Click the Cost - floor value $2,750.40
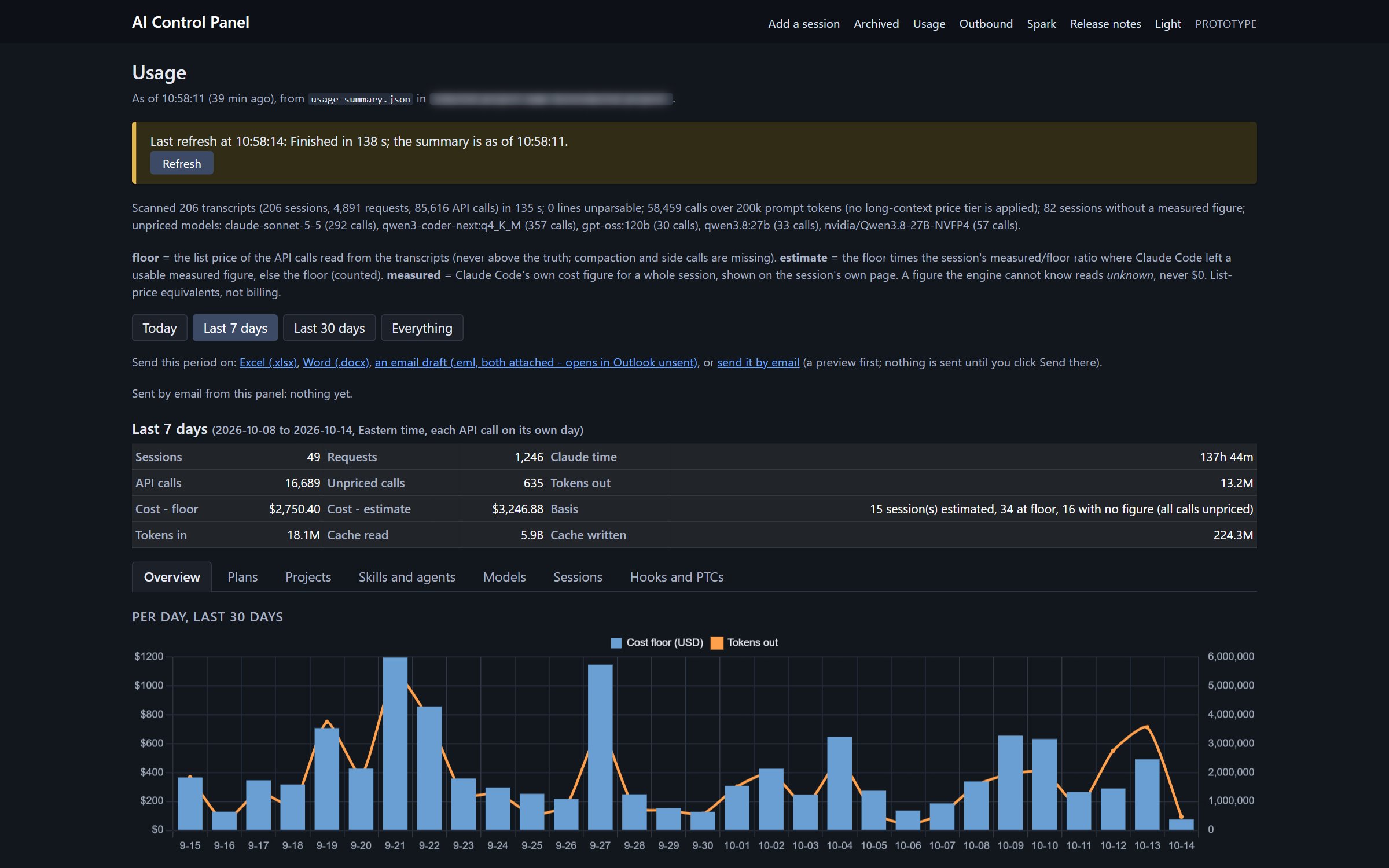This screenshot has width=1389, height=868. (x=295, y=509)
